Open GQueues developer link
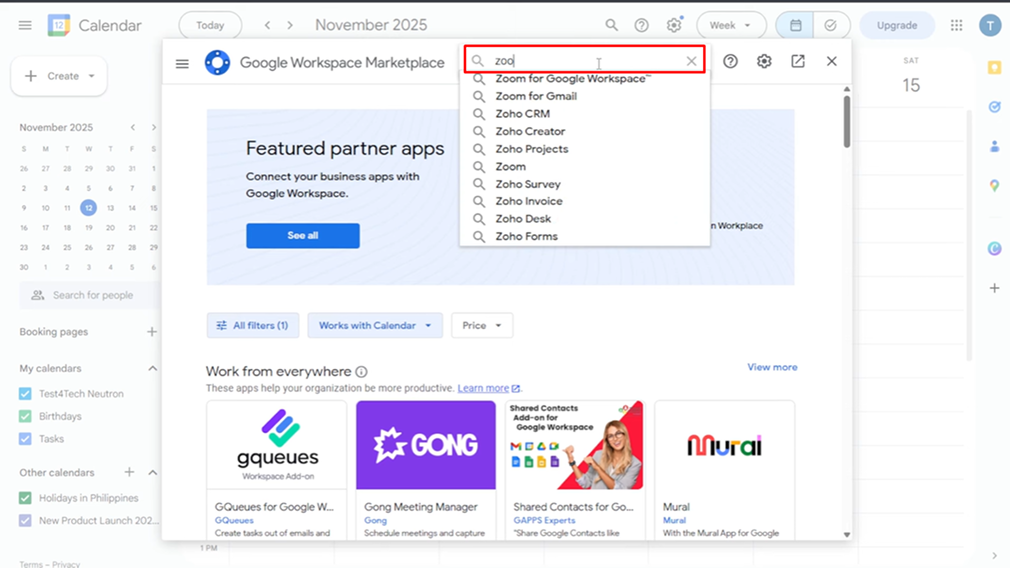Image resolution: width=1010 pixels, height=568 pixels. pyautogui.click(x=234, y=520)
